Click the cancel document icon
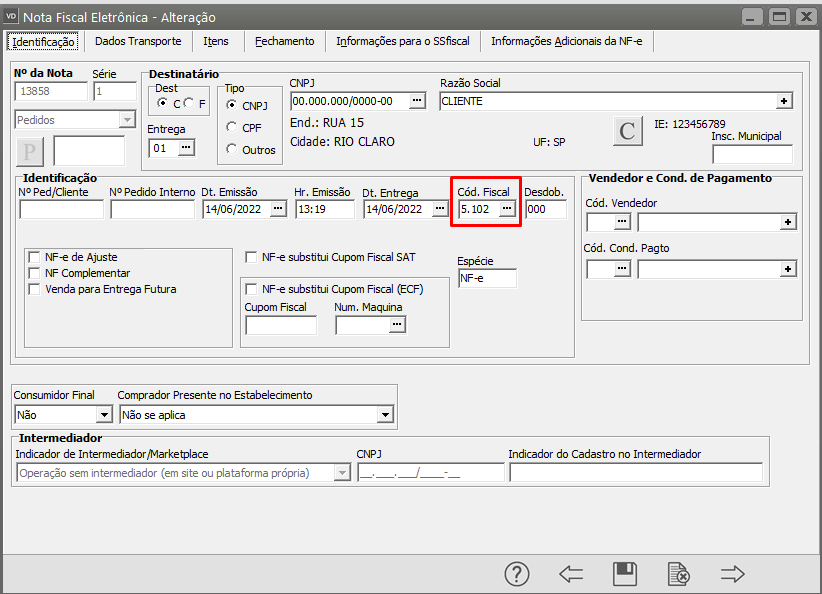Image resolution: width=822 pixels, height=594 pixels. coord(679,574)
